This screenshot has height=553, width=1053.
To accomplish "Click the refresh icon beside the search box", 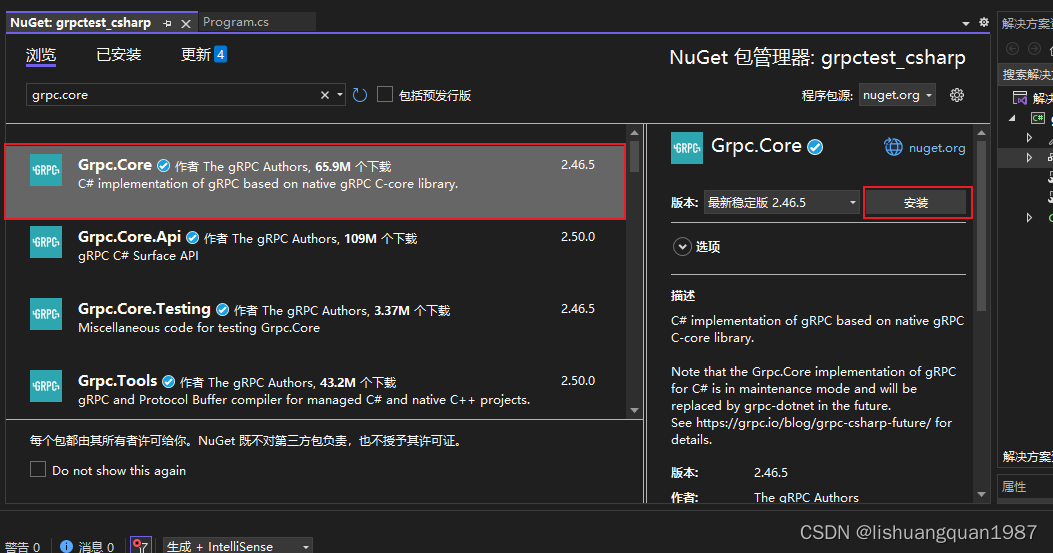I will [360, 95].
